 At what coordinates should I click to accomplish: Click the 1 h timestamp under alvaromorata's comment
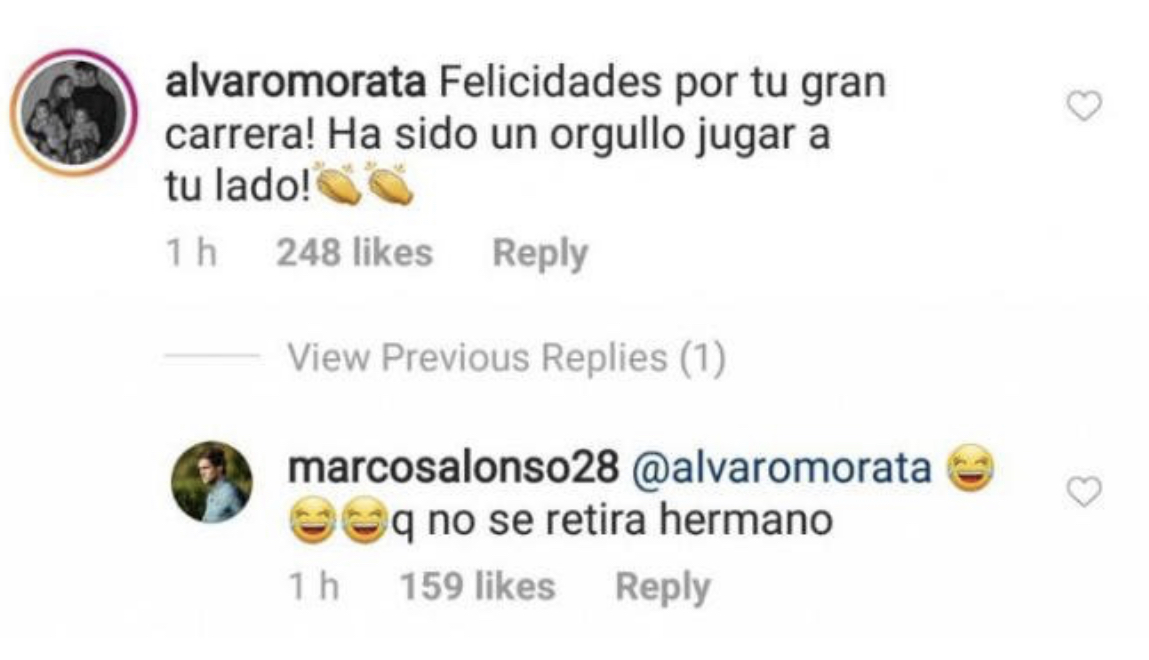(x=191, y=253)
